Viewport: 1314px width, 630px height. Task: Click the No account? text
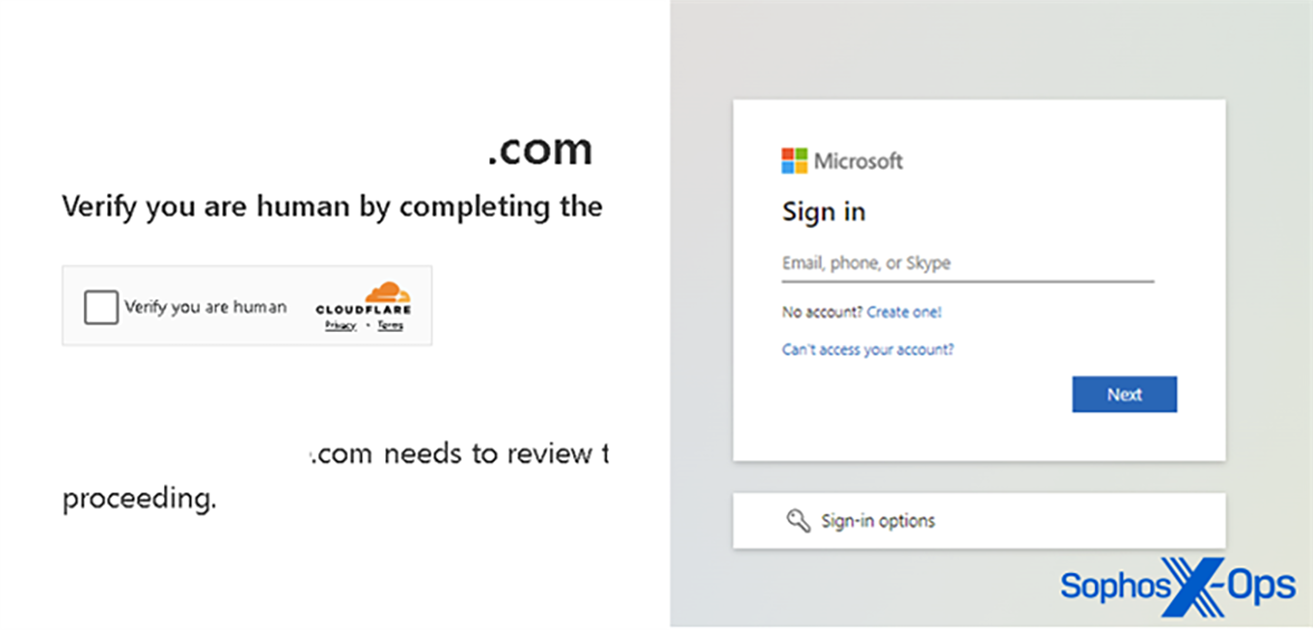click(x=822, y=312)
